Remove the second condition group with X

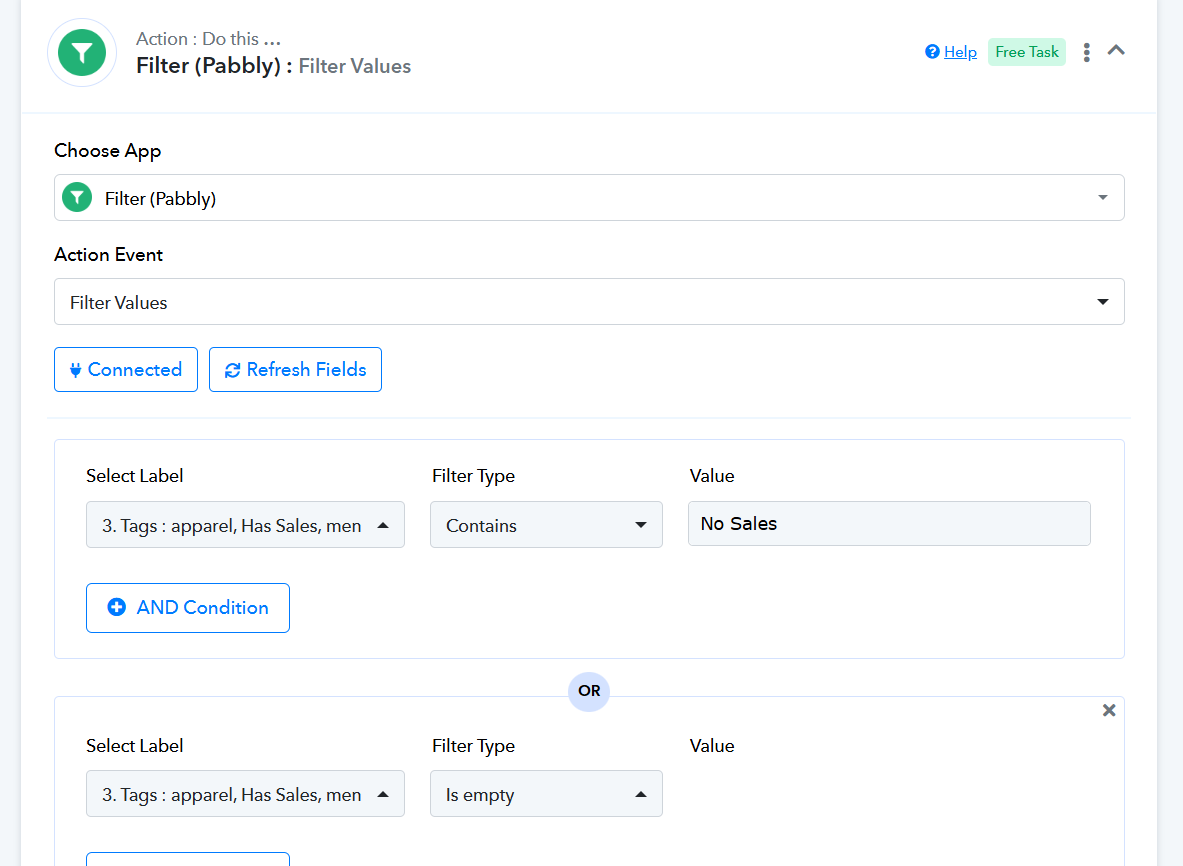(1108, 710)
